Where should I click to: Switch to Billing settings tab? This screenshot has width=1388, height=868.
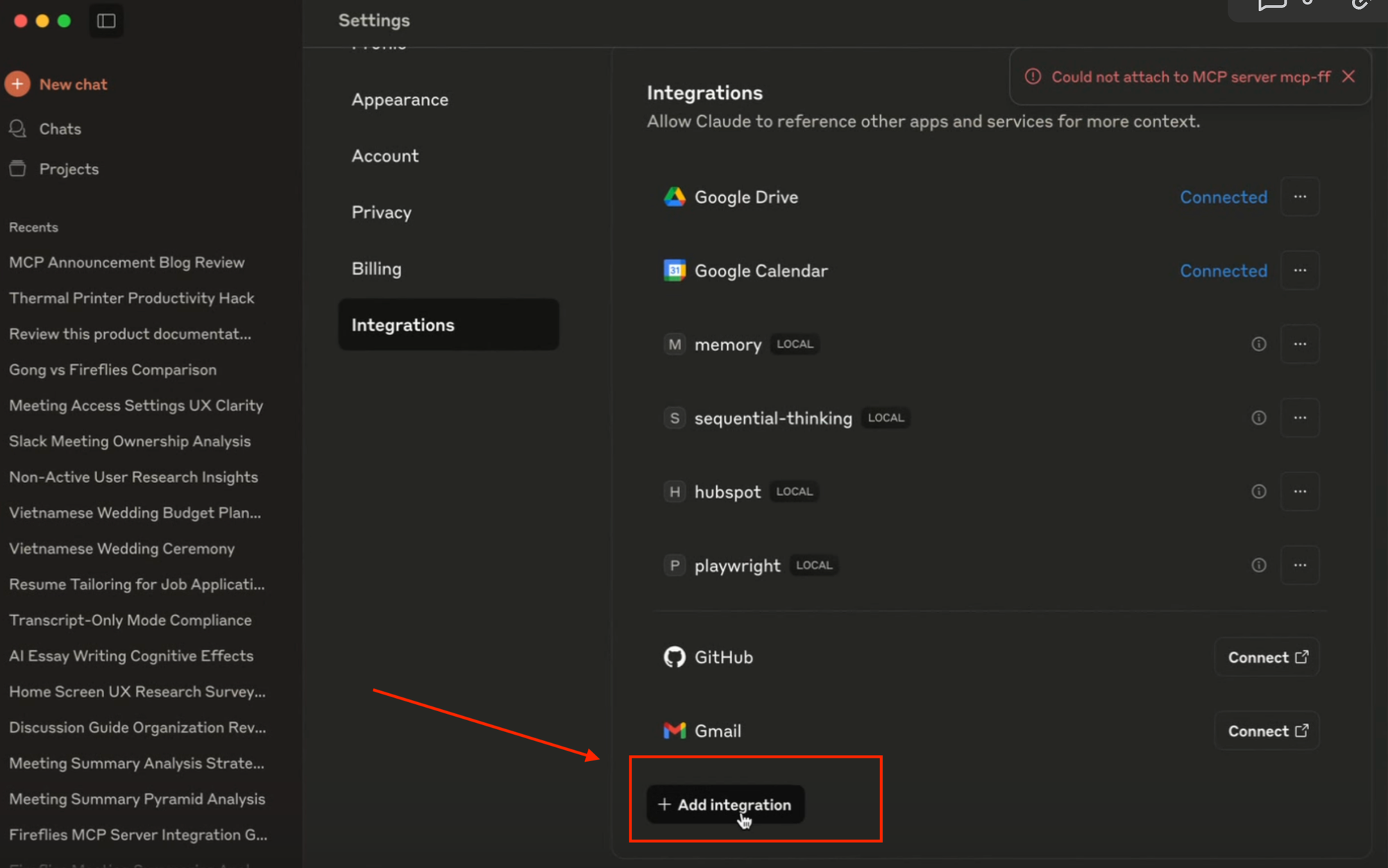coord(377,269)
